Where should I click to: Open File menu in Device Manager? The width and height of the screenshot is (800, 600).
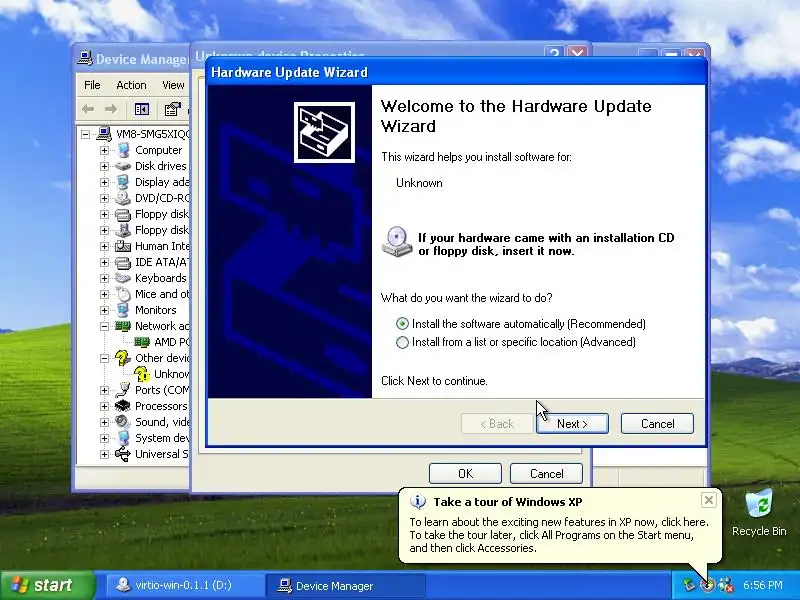(92, 85)
